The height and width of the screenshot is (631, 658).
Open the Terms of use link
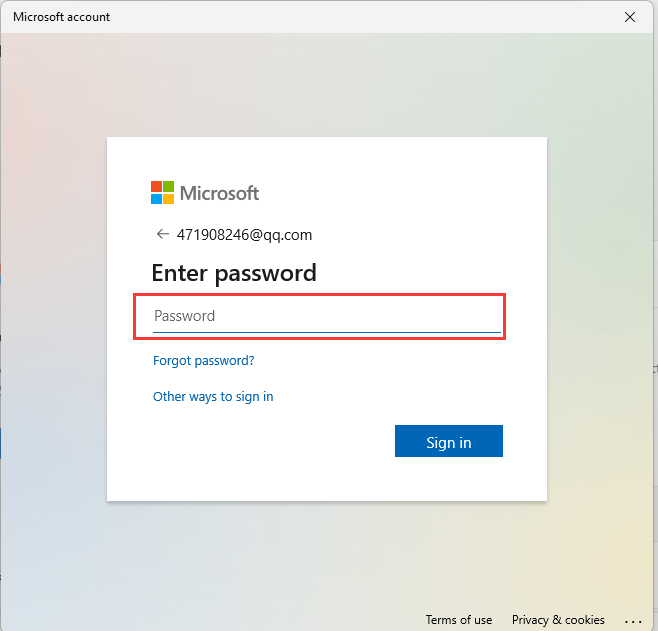tap(459, 620)
